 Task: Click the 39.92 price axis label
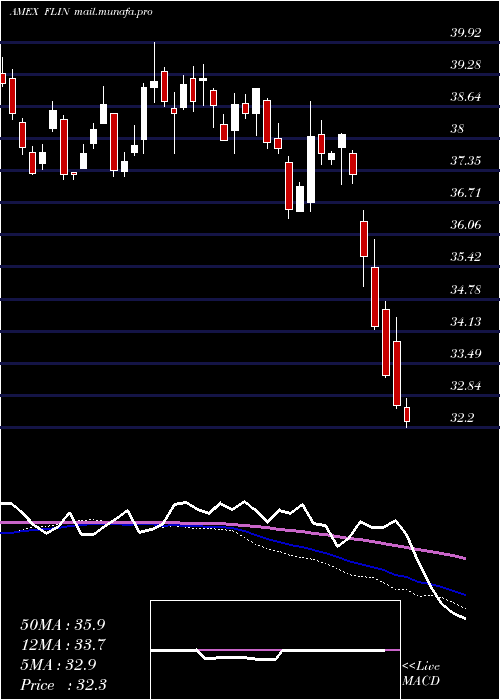pyautogui.click(x=466, y=33)
